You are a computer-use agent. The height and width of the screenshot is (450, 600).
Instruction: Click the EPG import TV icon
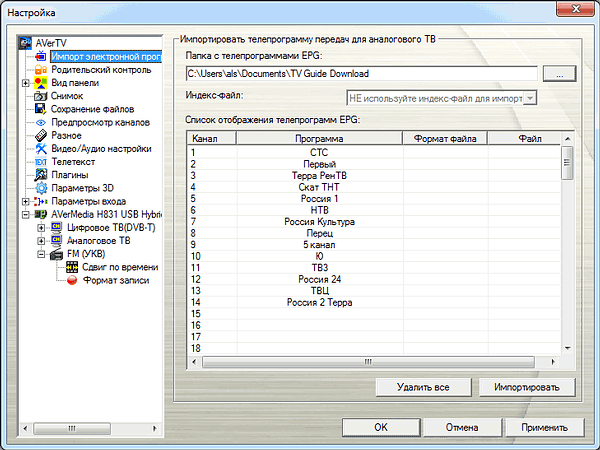tap(41, 57)
